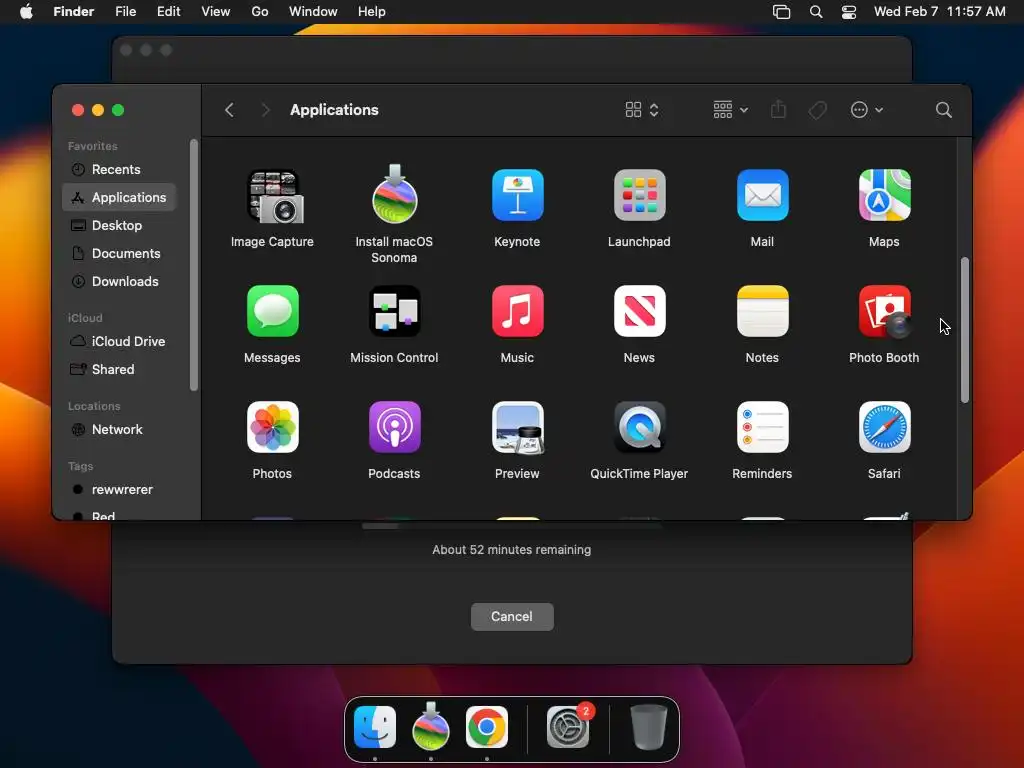
Task: Launch Keynote from Applications
Action: point(517,195)
